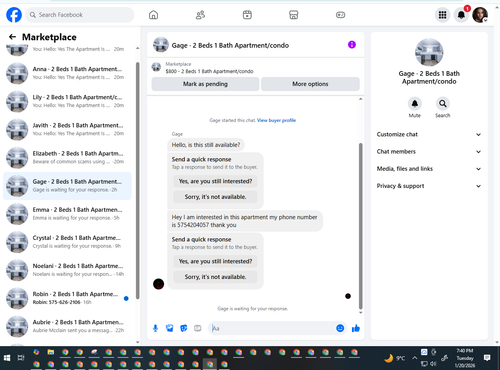Select Gage's apartment conversation

67,186
